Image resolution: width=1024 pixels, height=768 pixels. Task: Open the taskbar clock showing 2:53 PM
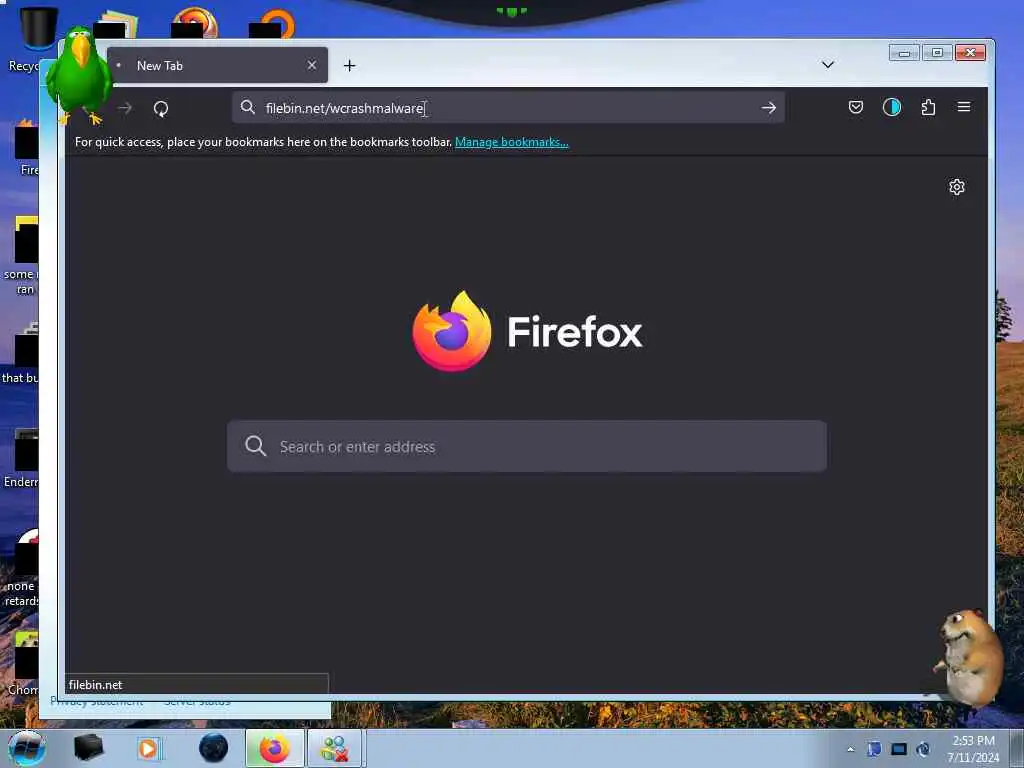(x=973, y=748)
